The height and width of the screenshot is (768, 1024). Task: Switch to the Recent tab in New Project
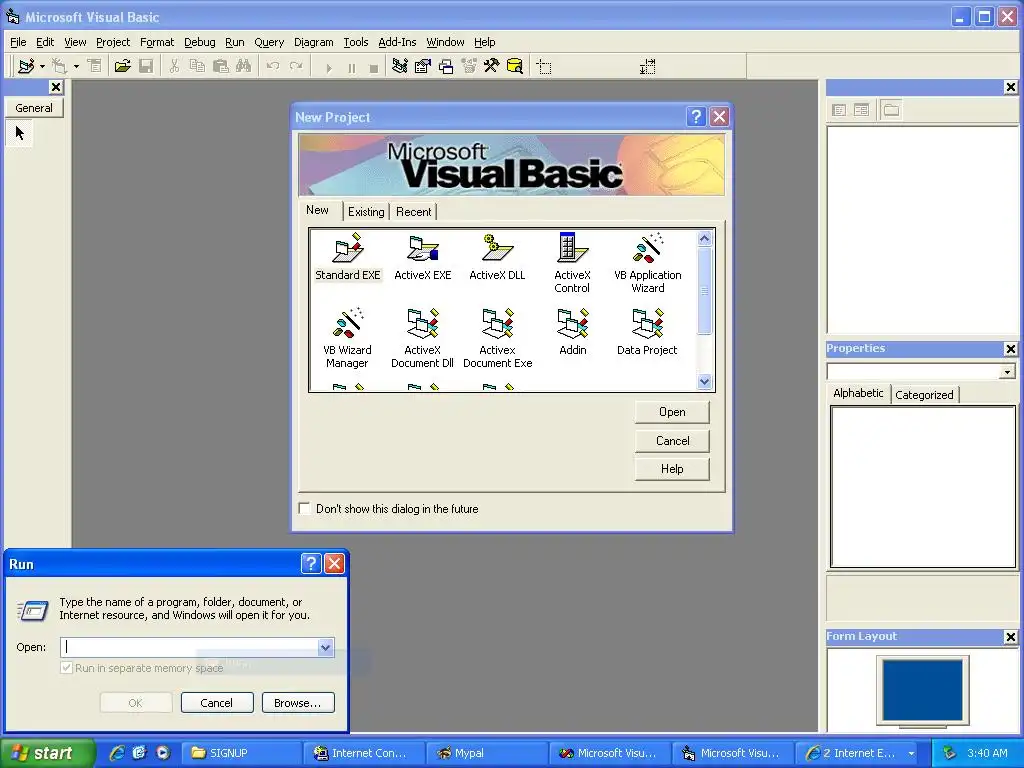click(413, 212)
